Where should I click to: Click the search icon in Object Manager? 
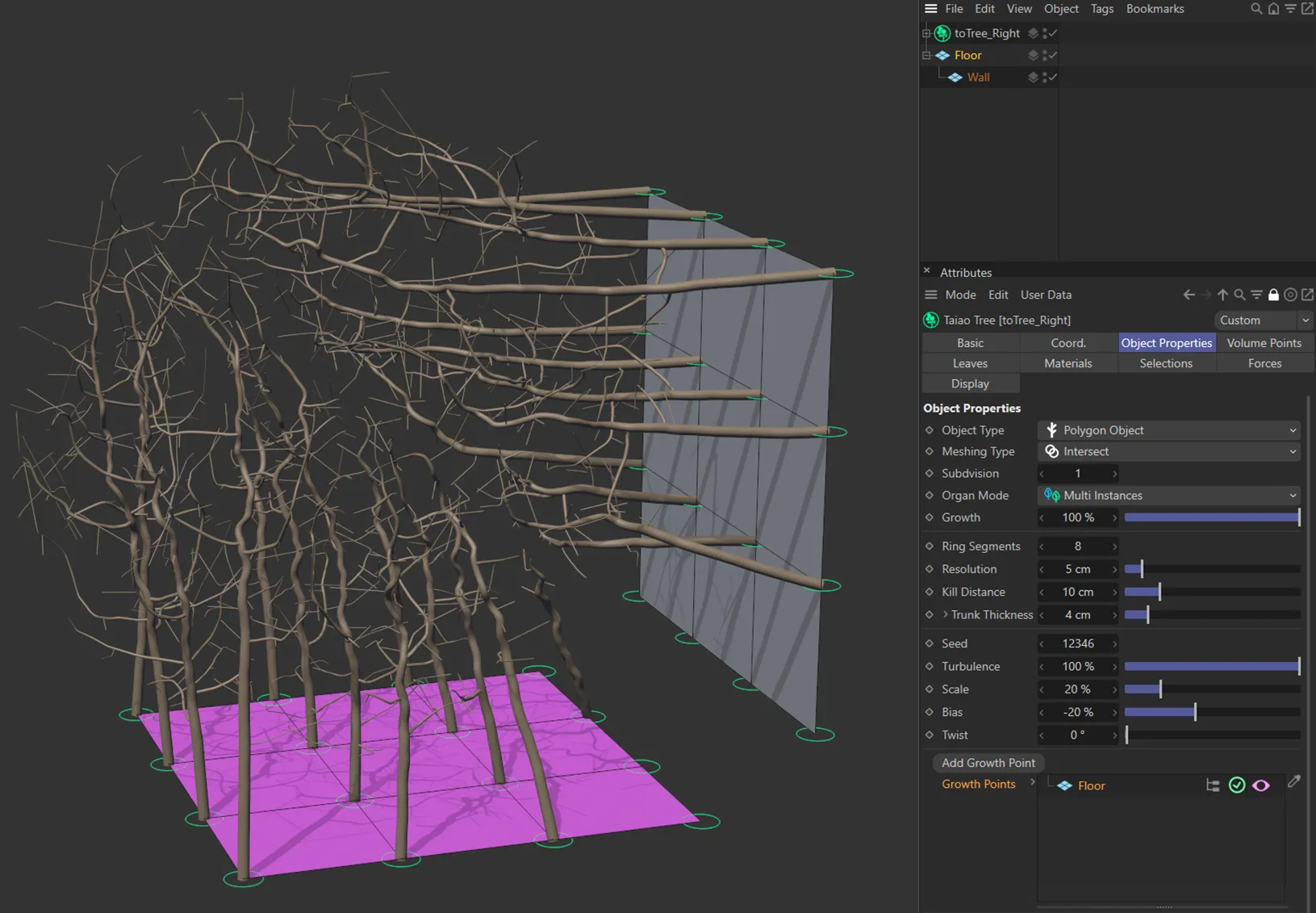tap(1255, 9)
